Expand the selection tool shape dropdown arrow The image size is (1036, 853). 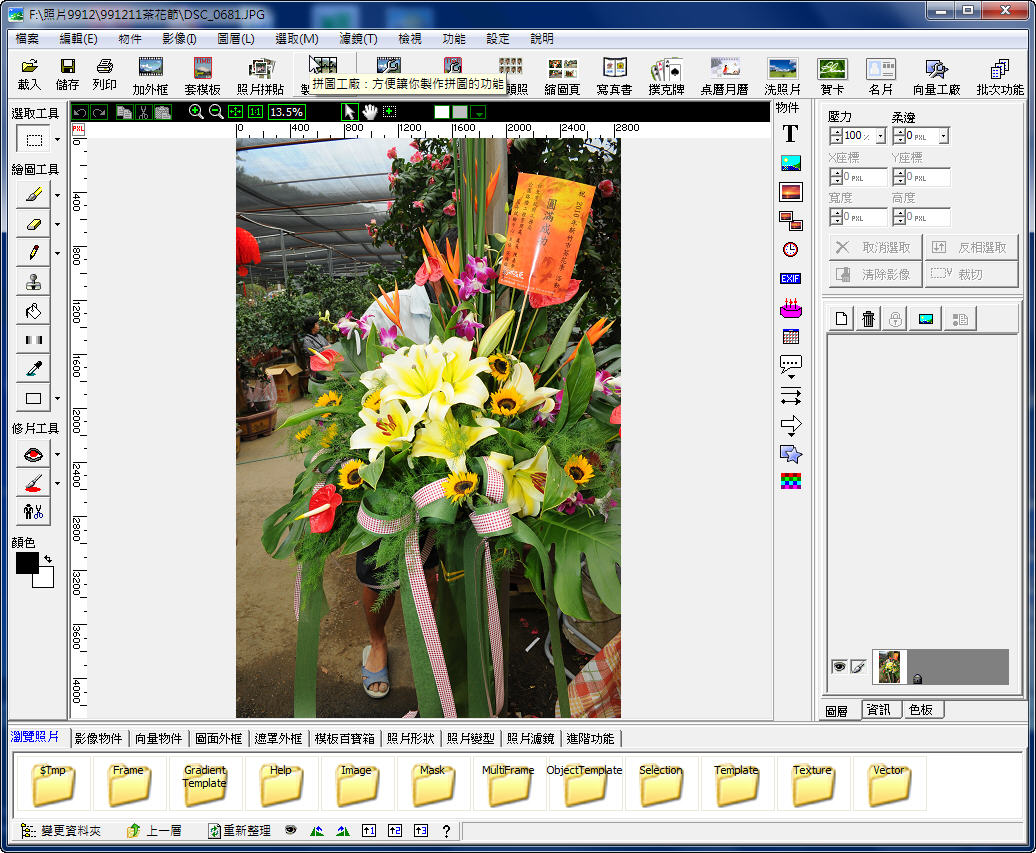tap(57, 139)
